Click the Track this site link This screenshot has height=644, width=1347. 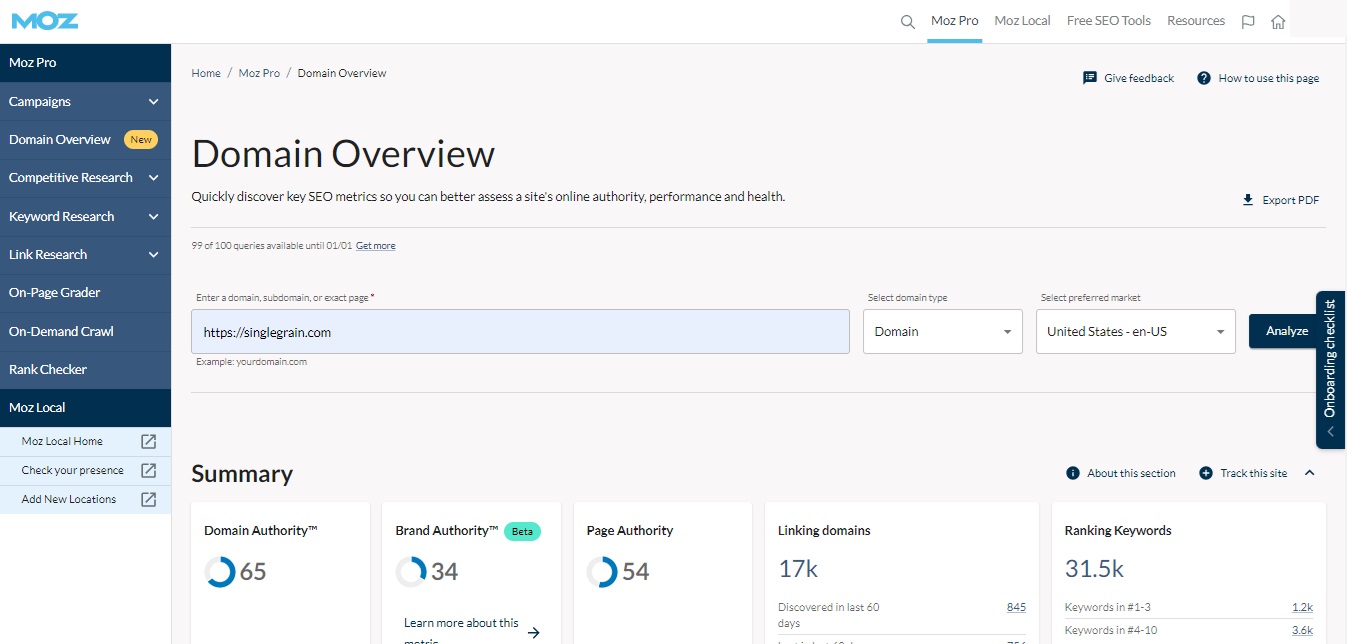pyautogui.click(x=1254, y=473)
